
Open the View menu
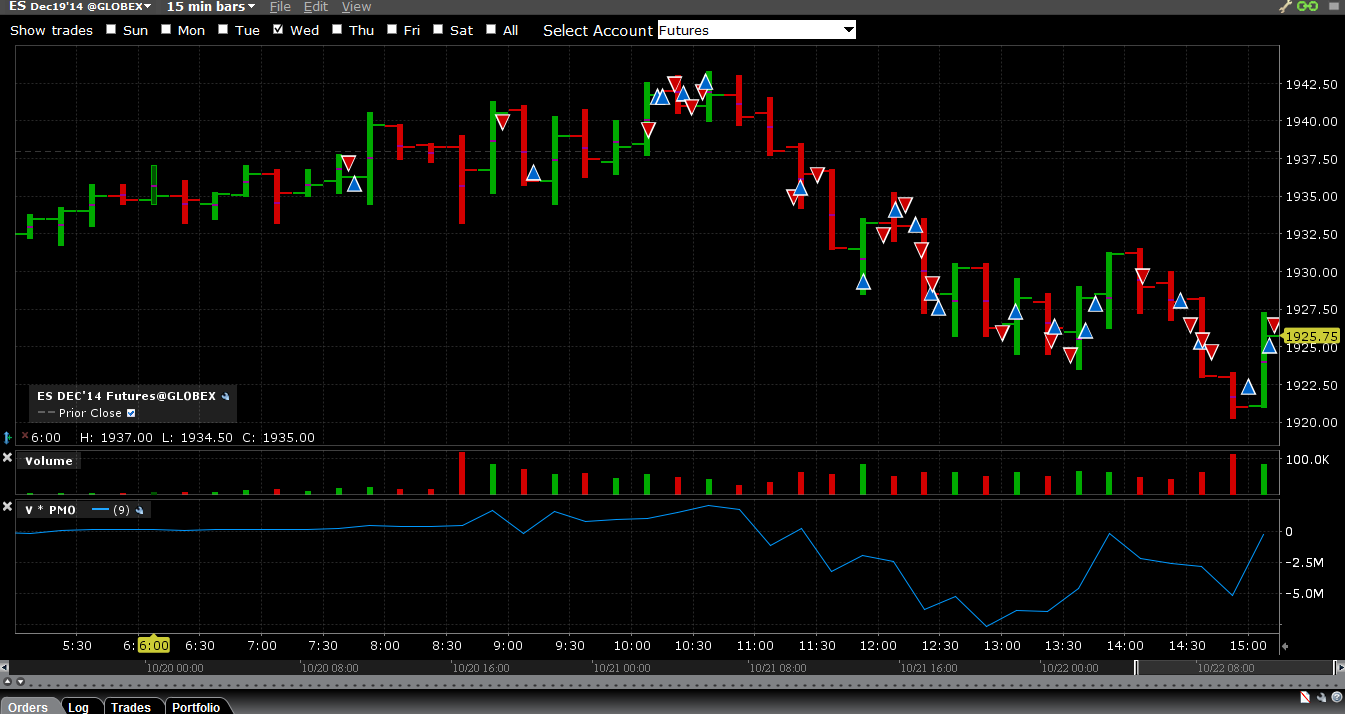pos(356,7)
